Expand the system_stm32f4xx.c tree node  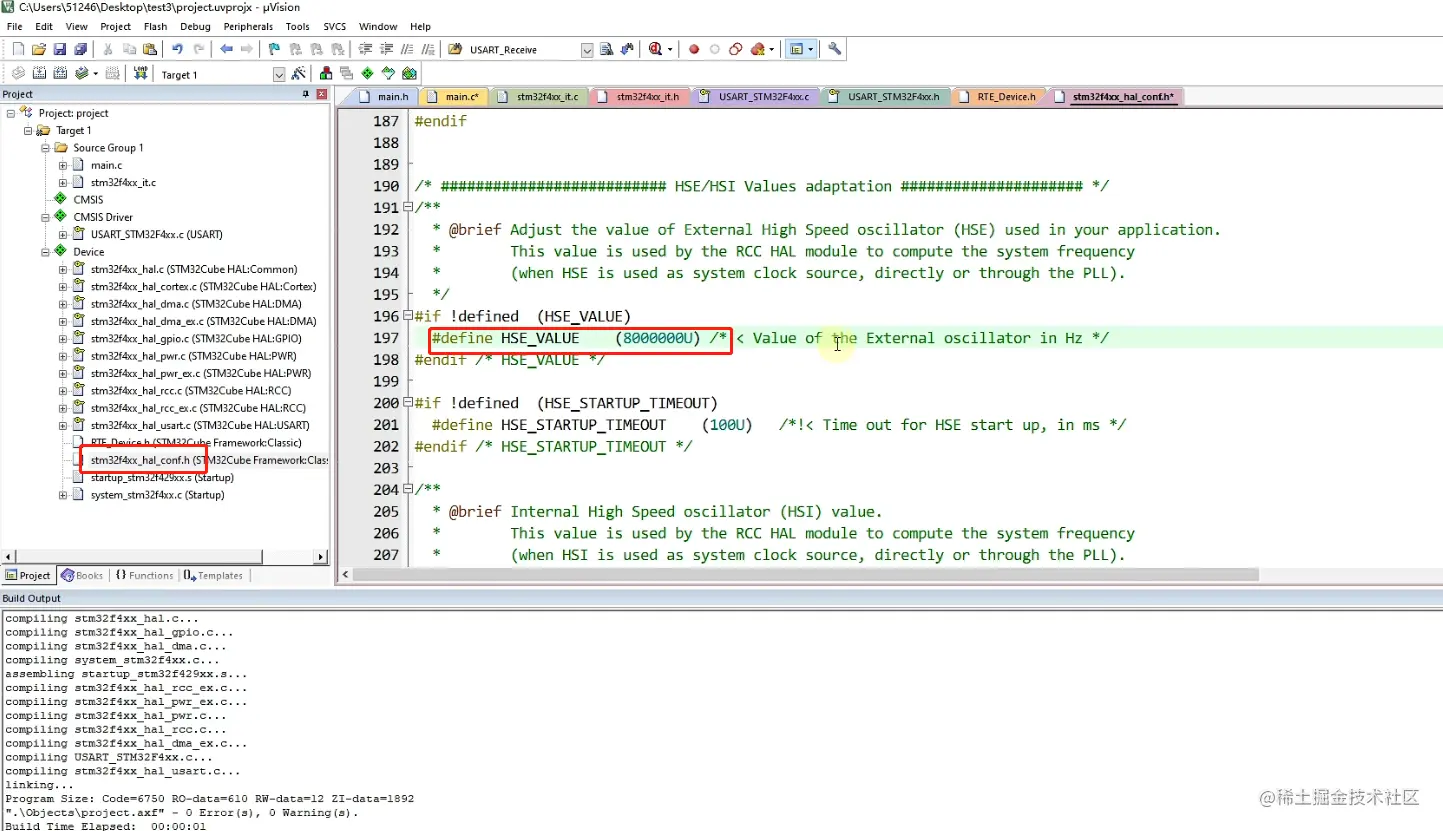(x=63, y=495)
